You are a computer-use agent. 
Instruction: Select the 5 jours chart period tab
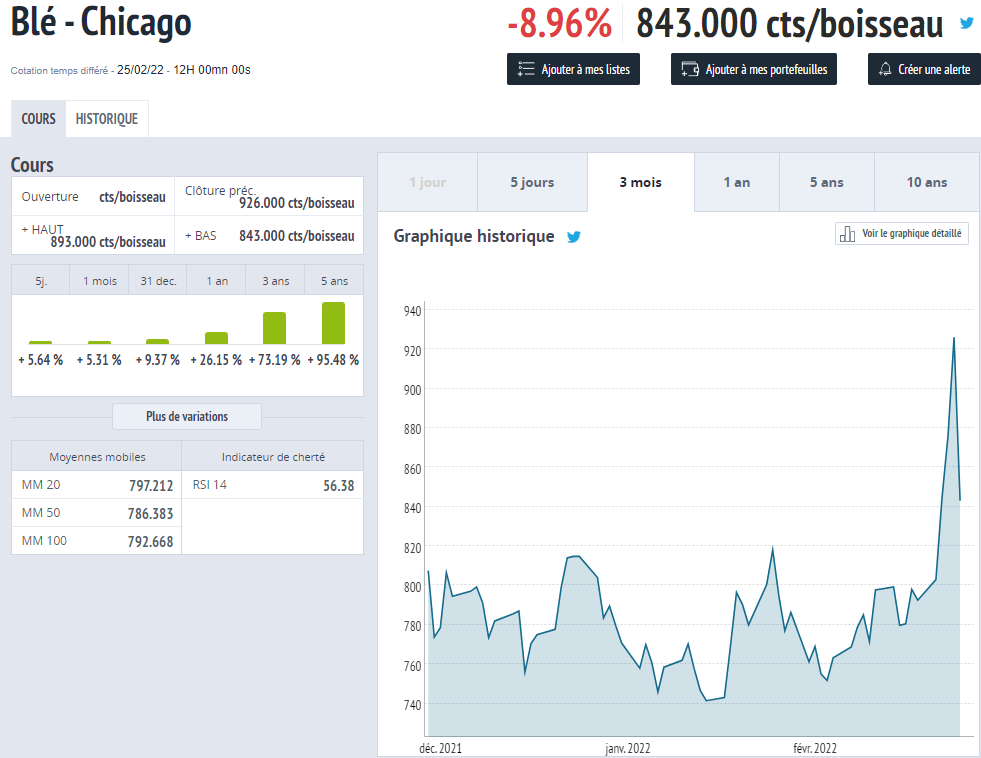[532, 182]
